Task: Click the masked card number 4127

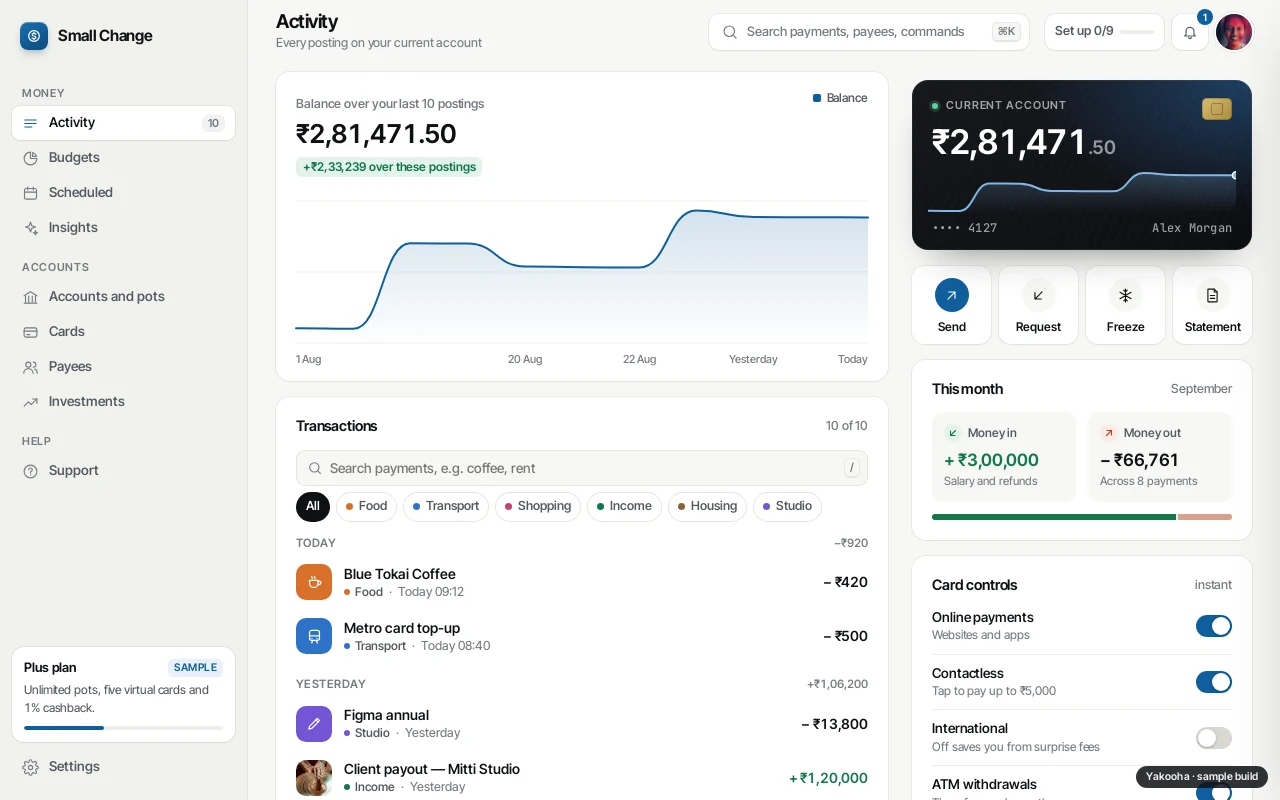Action: 965,228
